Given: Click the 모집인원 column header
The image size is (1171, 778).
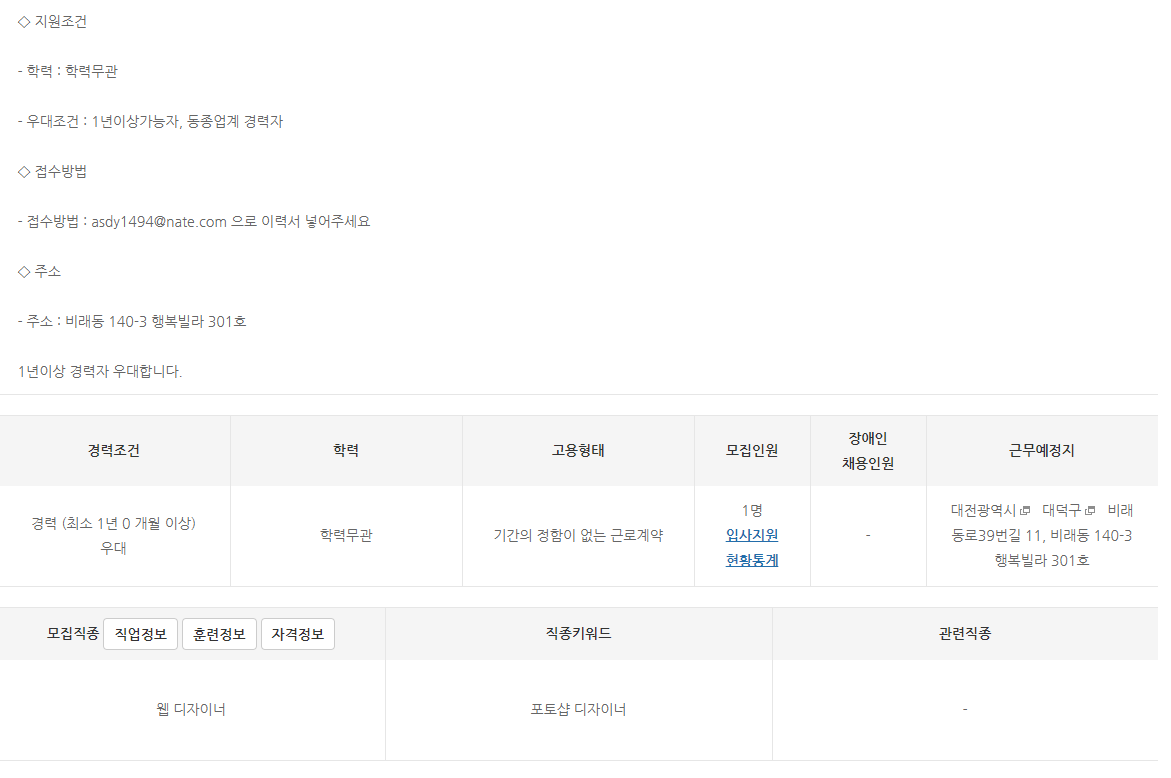Looking at the screenshot, I should pos(752,450).
